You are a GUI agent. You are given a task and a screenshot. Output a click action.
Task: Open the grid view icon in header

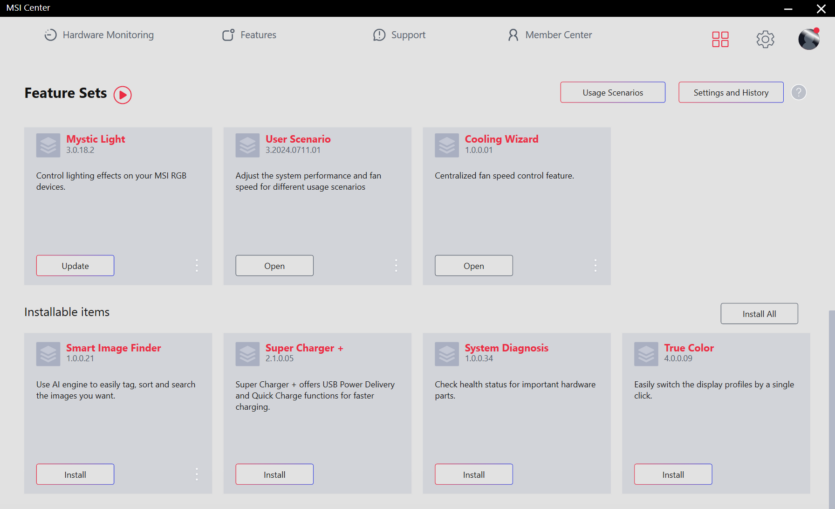pyautogui.click(x=720, y=39)
